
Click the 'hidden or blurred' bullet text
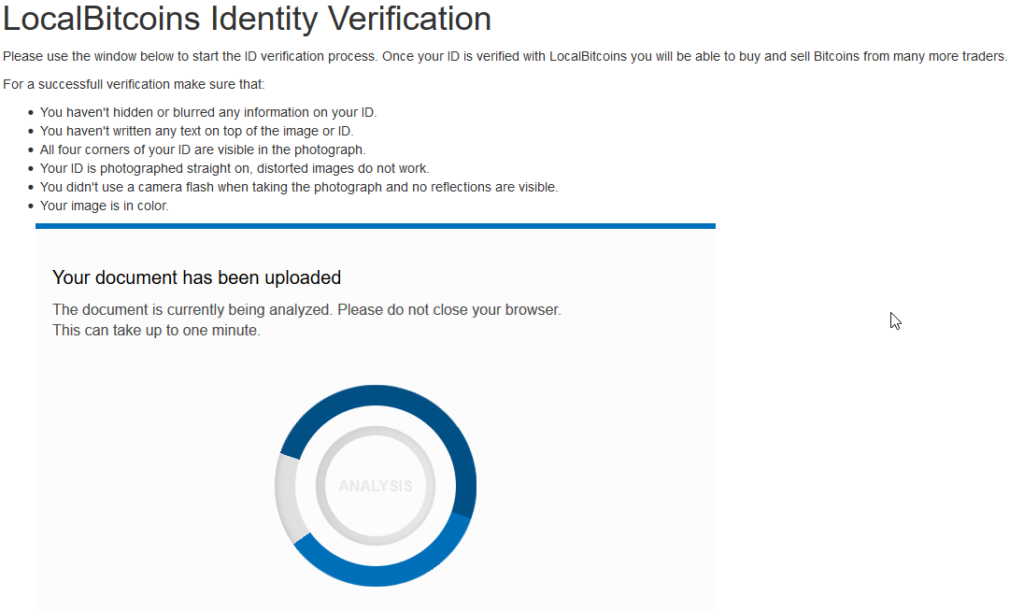click(x=208, y=112)
